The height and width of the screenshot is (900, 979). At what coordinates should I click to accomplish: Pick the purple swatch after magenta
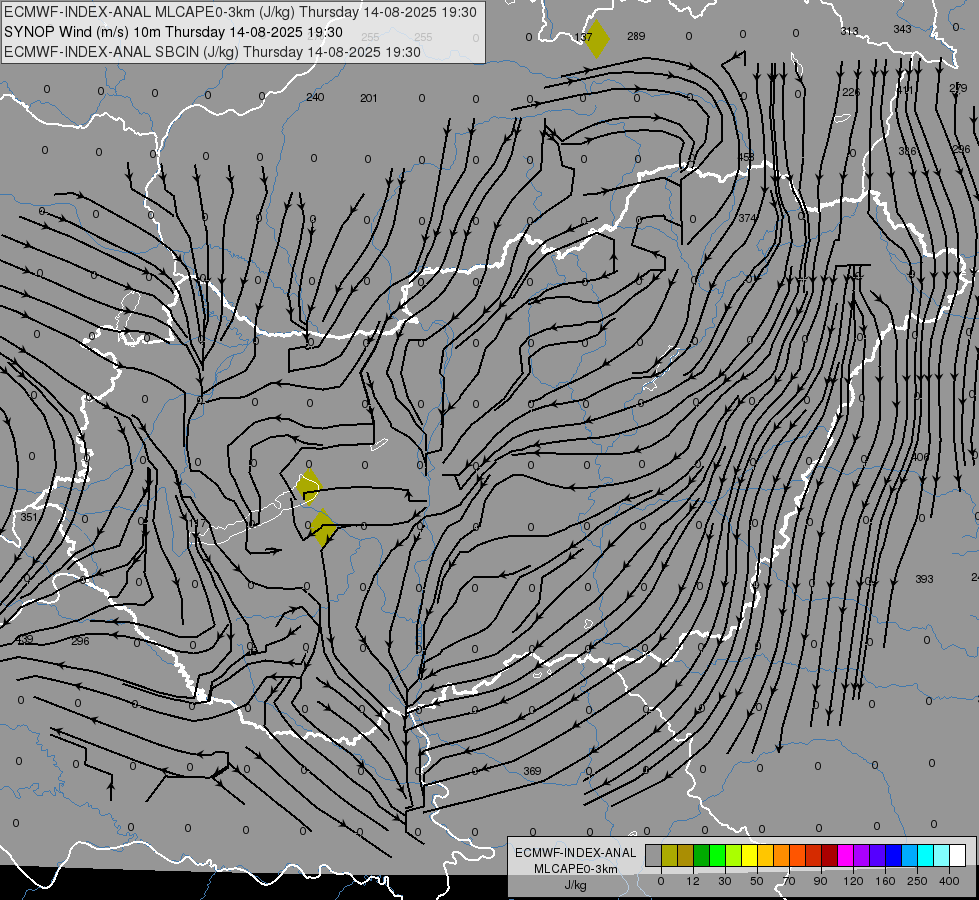click(862, 855)
